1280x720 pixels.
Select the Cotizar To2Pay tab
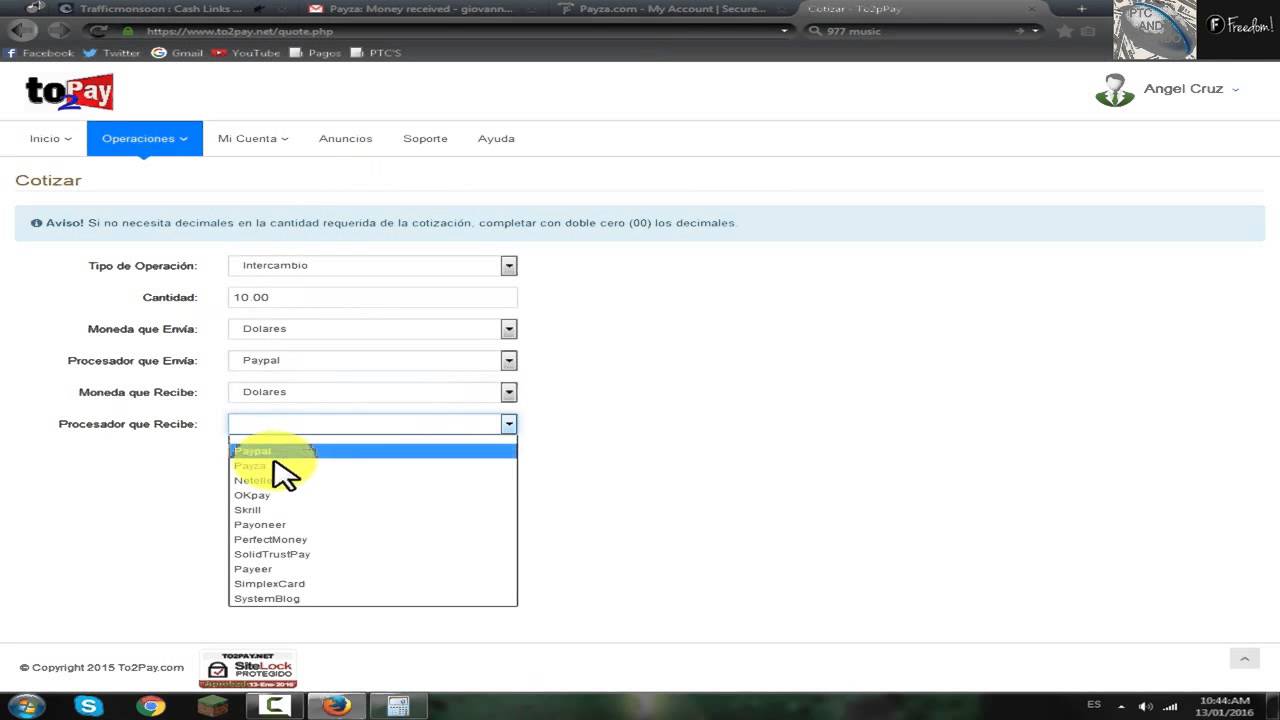[x=920, y=8]
